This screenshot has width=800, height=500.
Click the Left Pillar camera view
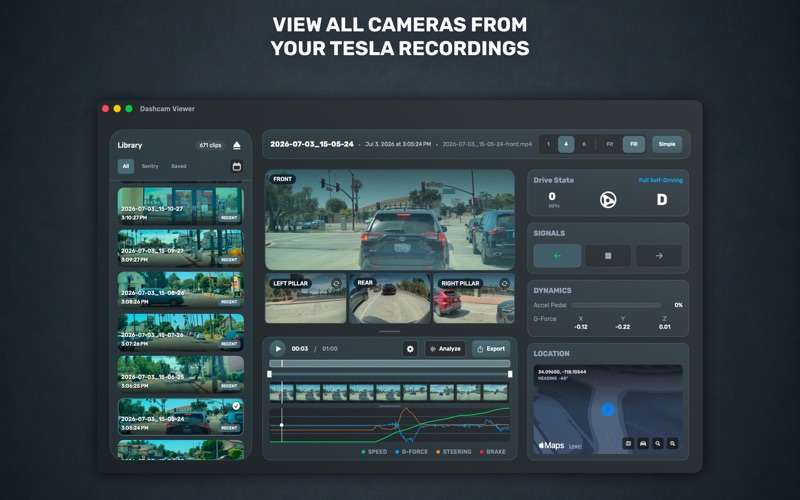306,298
